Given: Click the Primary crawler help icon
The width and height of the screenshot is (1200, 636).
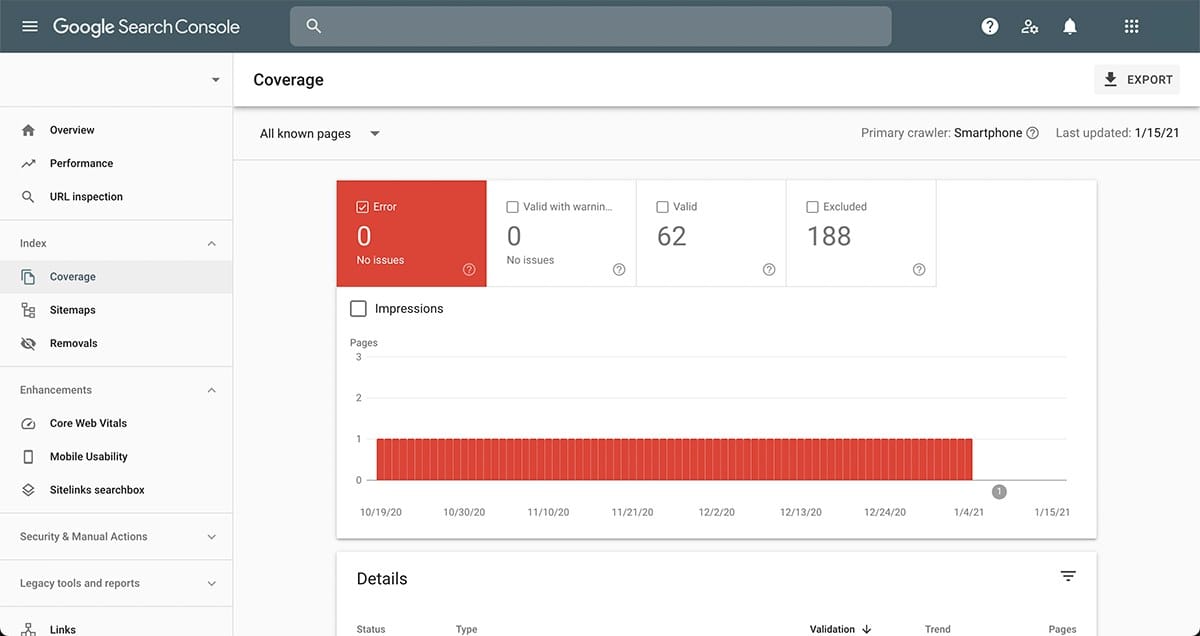Looking at the screenshot, I should [x=1033, y=133].
